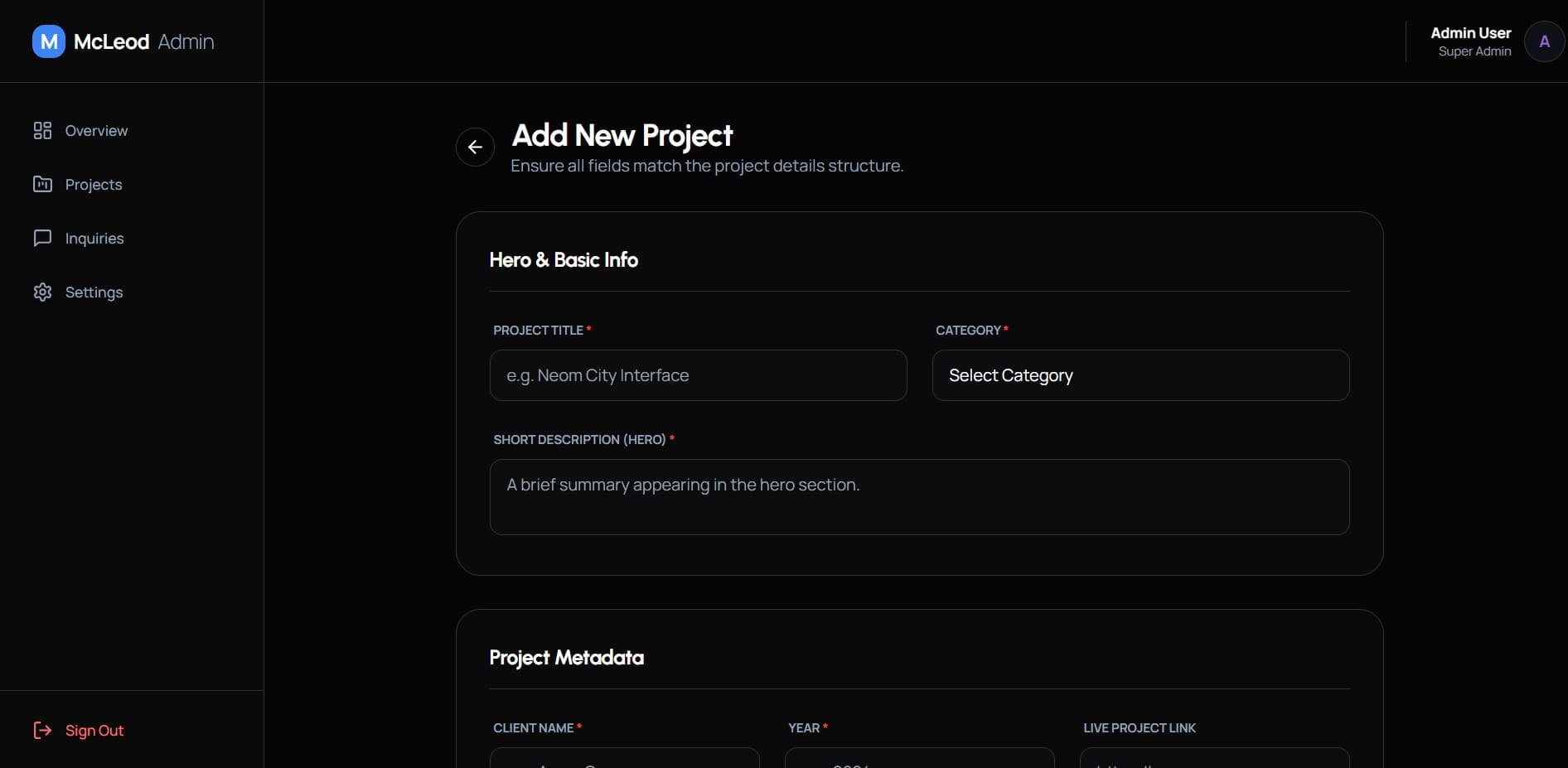The image size is (1568, 768).
Task: Click the Sign Out arrow icon
Action: click(x=42, y=730)
